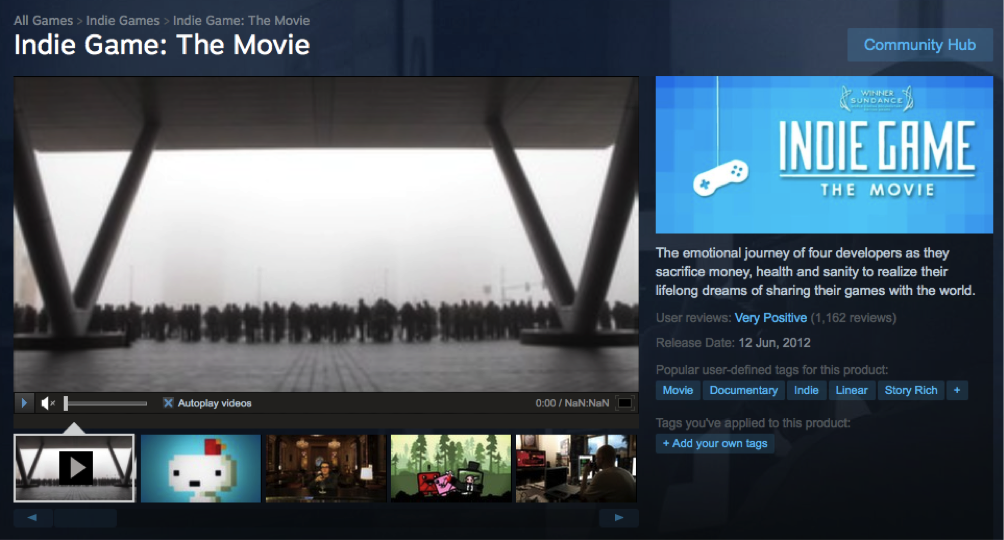The image size is (1004, 540).
Task: Open the Indie Game: The Movie breadcrumb
Action: [241, 20]
